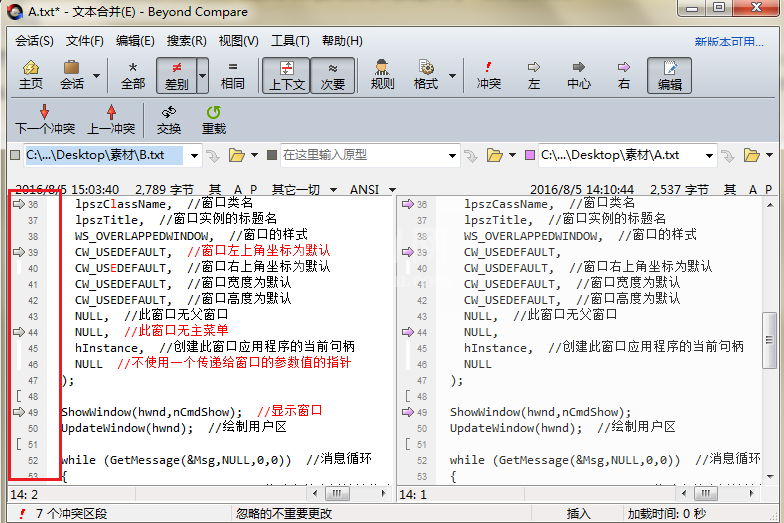Viewport: 784px width, 523px height.
Task: Toggle 次要 minor differences
Action: coord(333,75)
